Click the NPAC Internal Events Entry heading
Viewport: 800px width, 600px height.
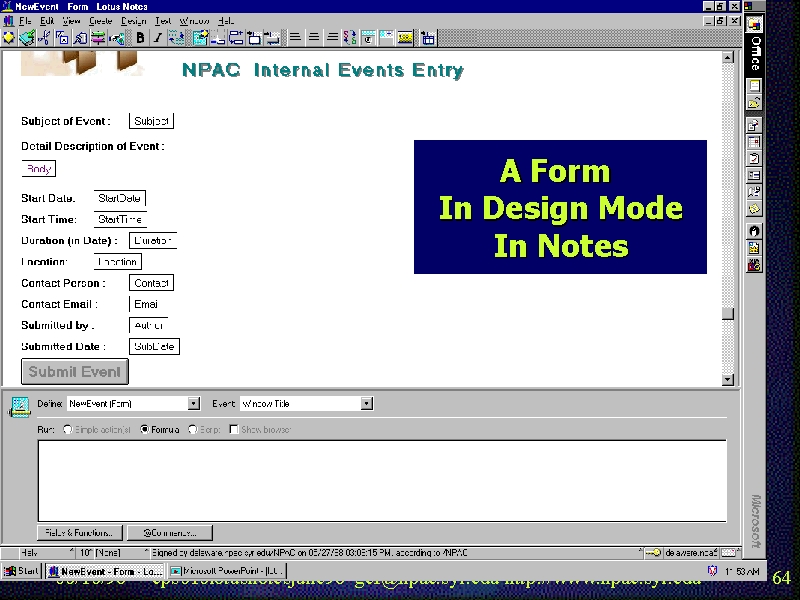(323, 70)
